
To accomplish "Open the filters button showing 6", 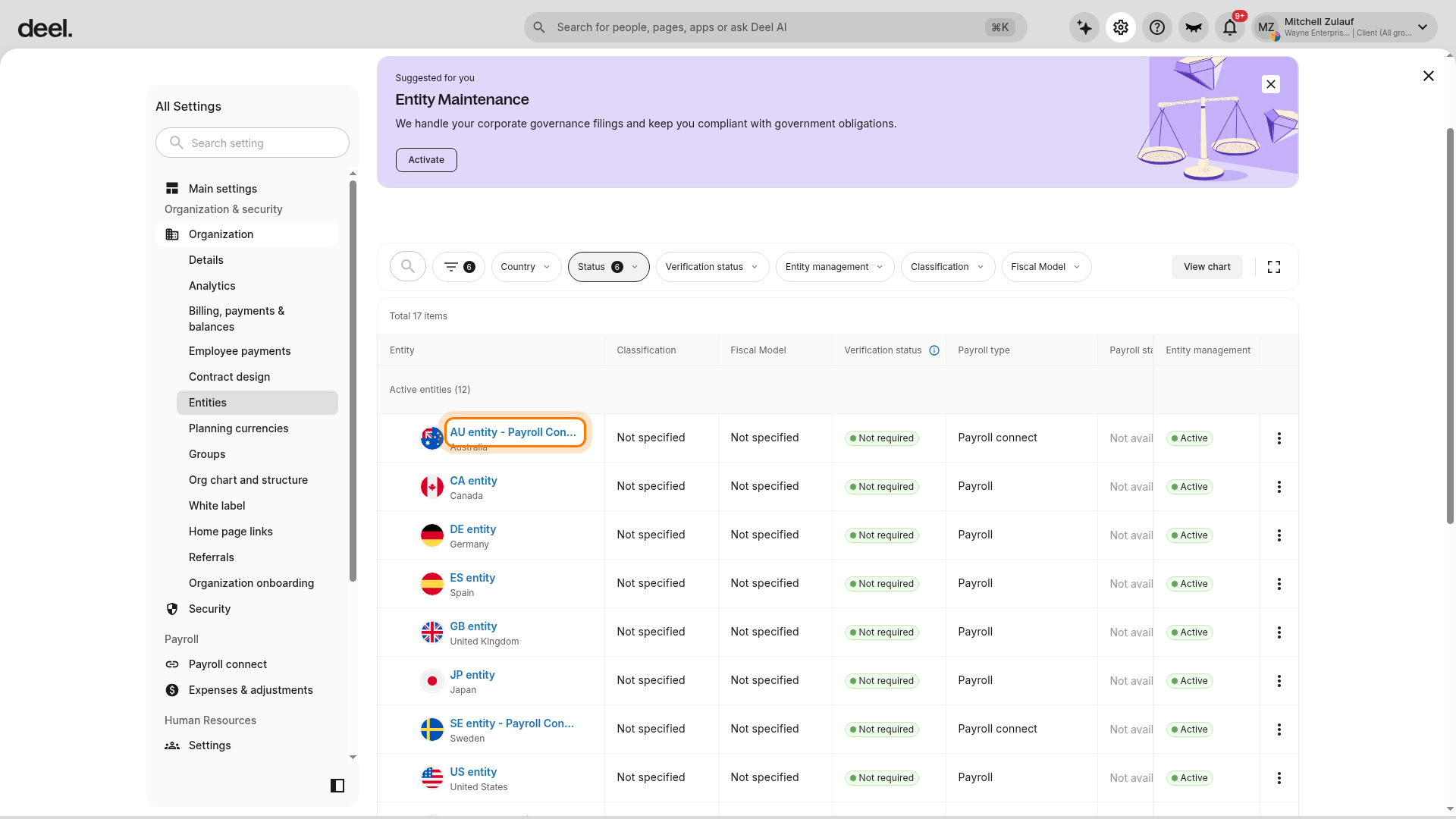I will [x=459, y=267].
